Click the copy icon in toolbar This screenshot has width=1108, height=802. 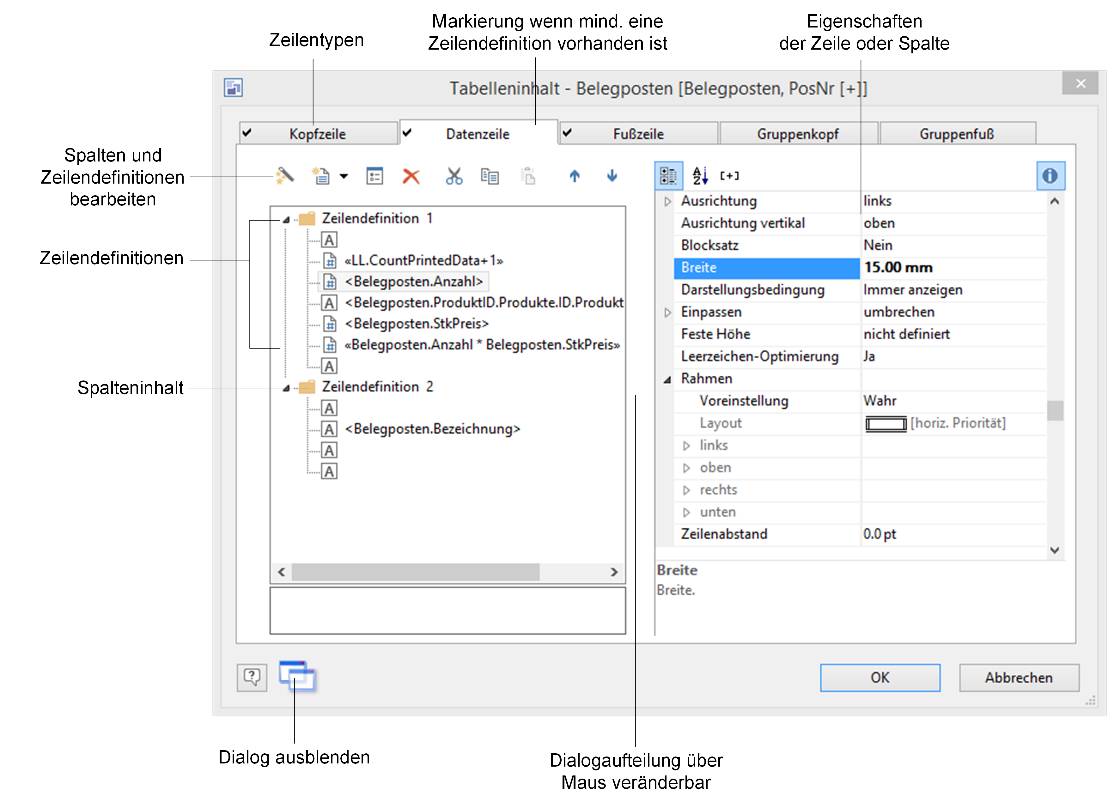pyautogui.click(x=490, y=176)
